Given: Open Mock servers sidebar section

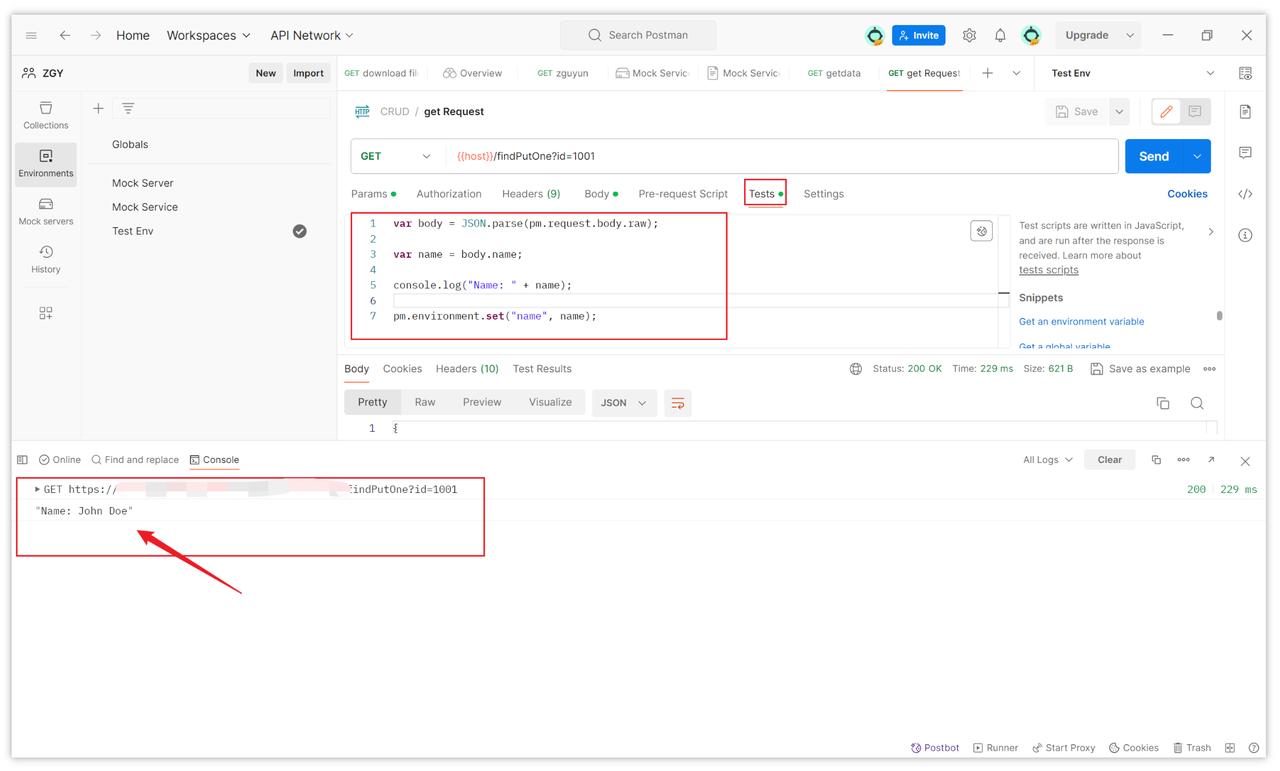Looking at the screenshot, I should pyautogui.click(x=46, y=211).
